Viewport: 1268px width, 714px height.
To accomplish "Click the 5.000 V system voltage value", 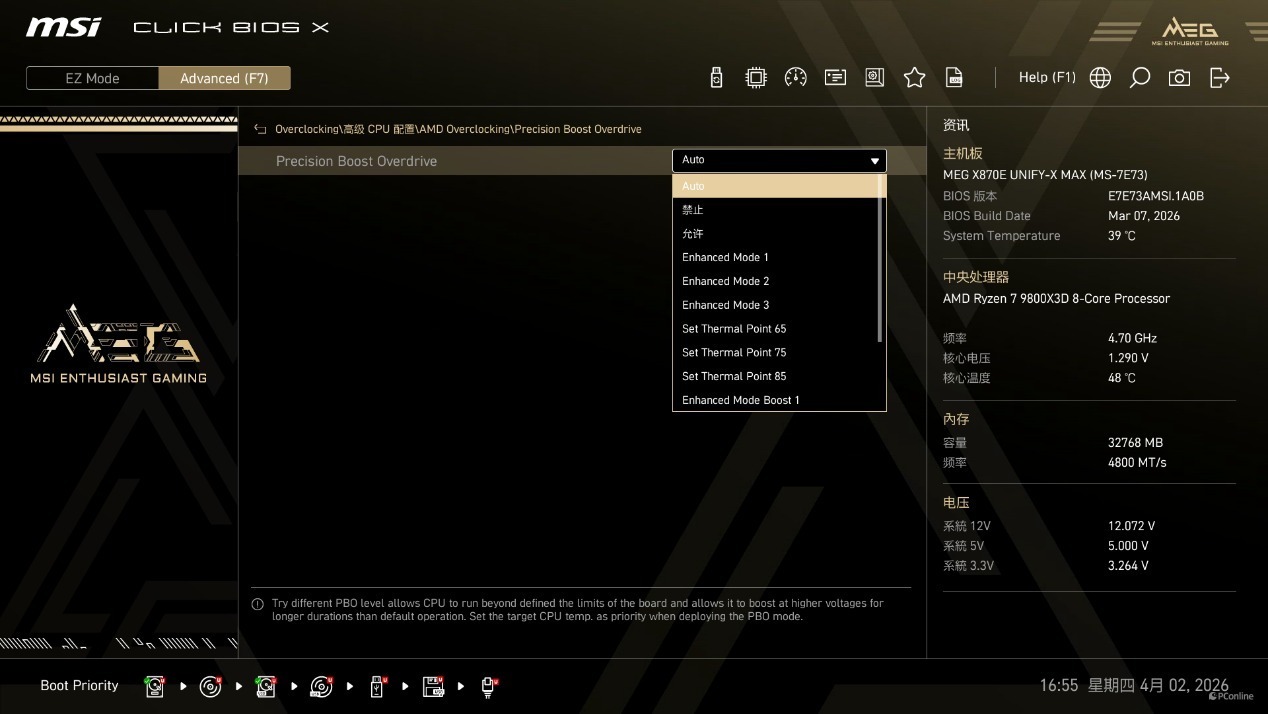I will [1128, 546].
